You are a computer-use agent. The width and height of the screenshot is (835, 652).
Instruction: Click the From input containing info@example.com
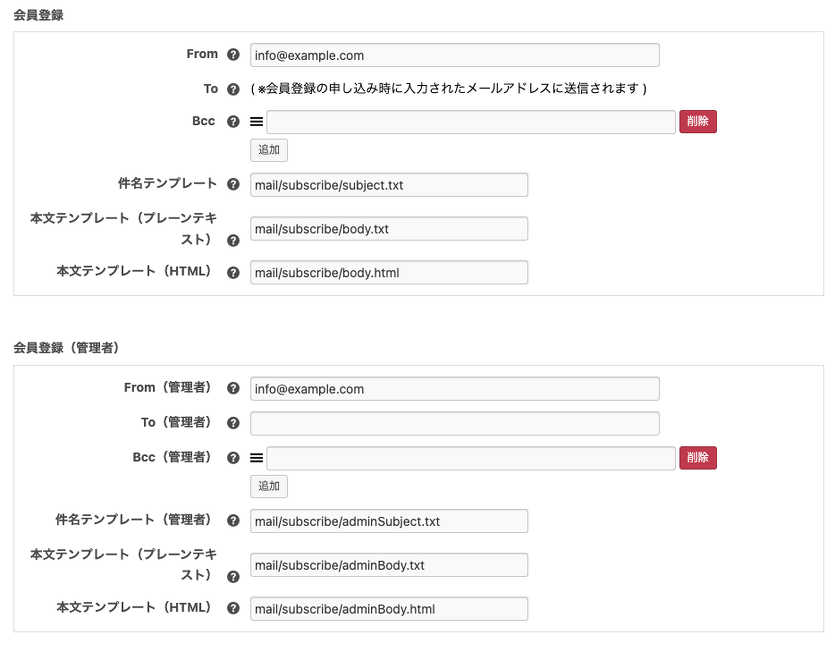tap(454, 54)
